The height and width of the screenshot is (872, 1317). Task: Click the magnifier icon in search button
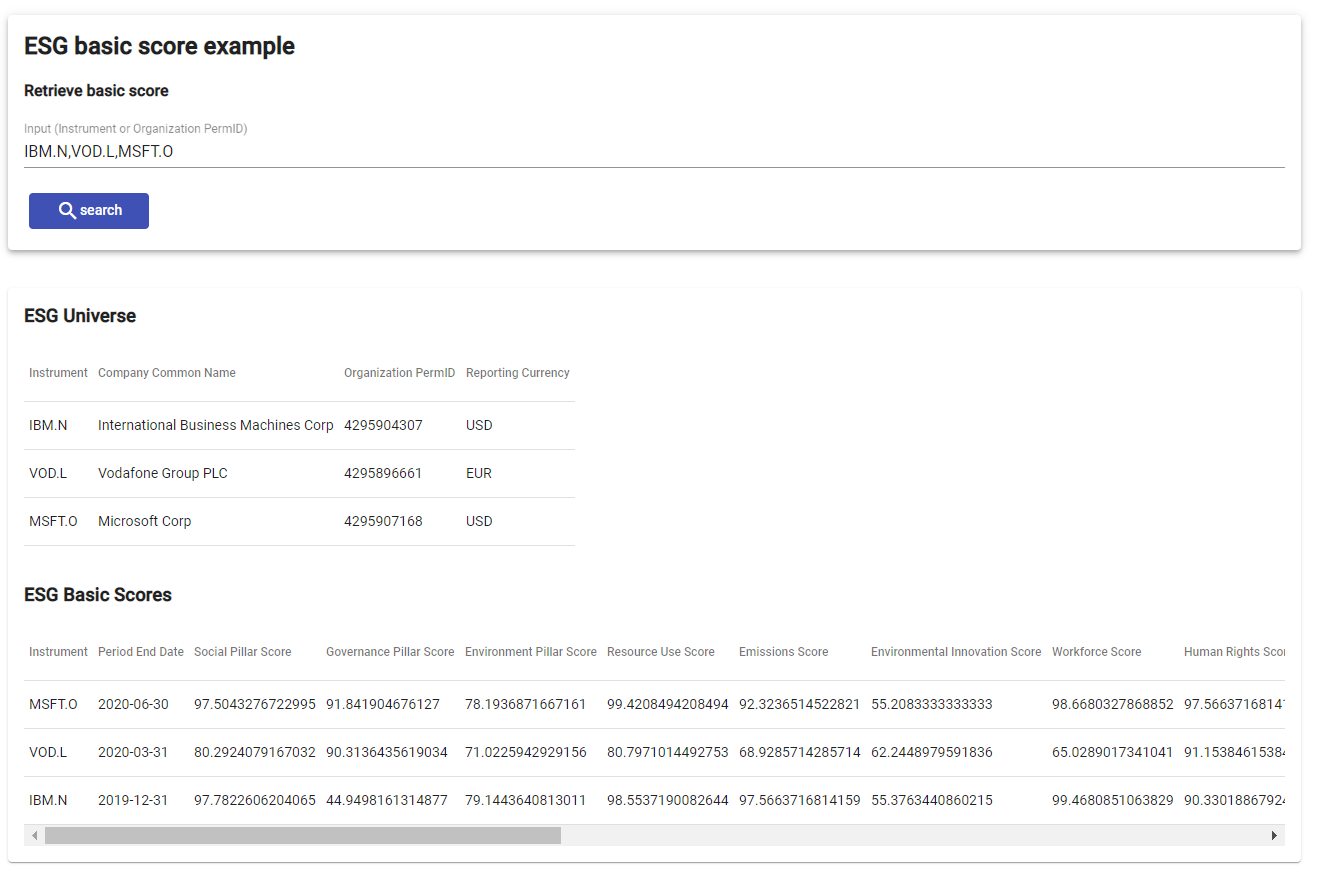[67, 211]
